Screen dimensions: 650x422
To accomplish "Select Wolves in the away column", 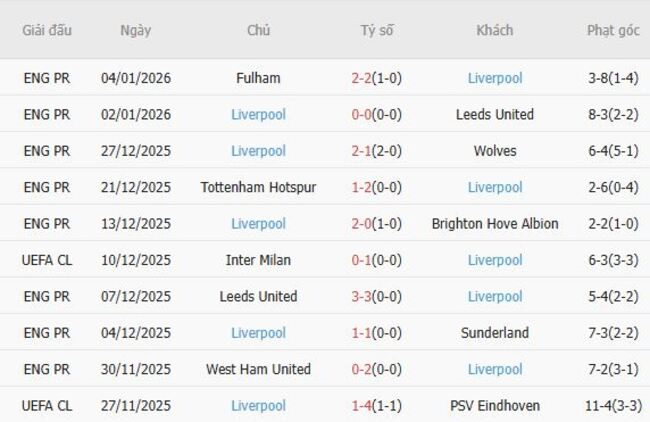I will pyautogui.click(x=495, y=151).
